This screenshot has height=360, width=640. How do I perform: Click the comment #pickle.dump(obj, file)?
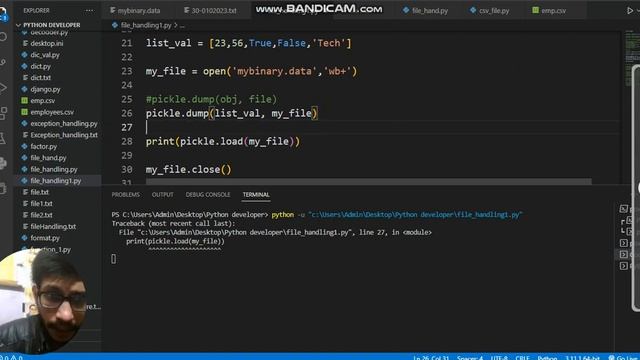(211, 99)
